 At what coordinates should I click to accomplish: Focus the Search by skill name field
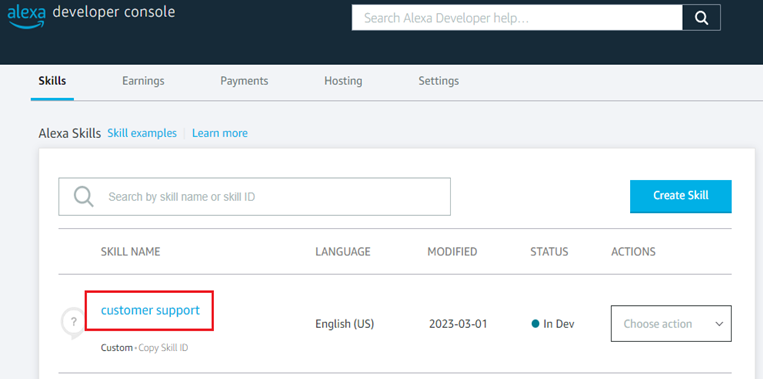(x=254, y=197)
